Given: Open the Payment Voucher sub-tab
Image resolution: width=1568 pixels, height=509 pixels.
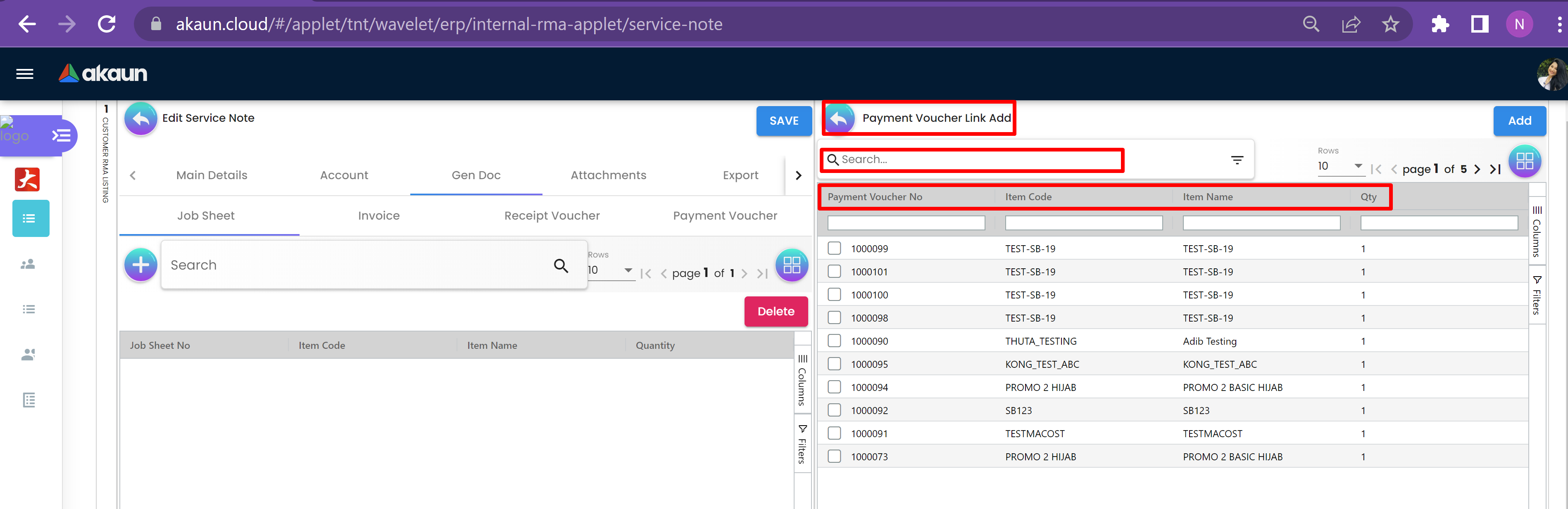Looking at the screenshot, I should click(724, 215).
